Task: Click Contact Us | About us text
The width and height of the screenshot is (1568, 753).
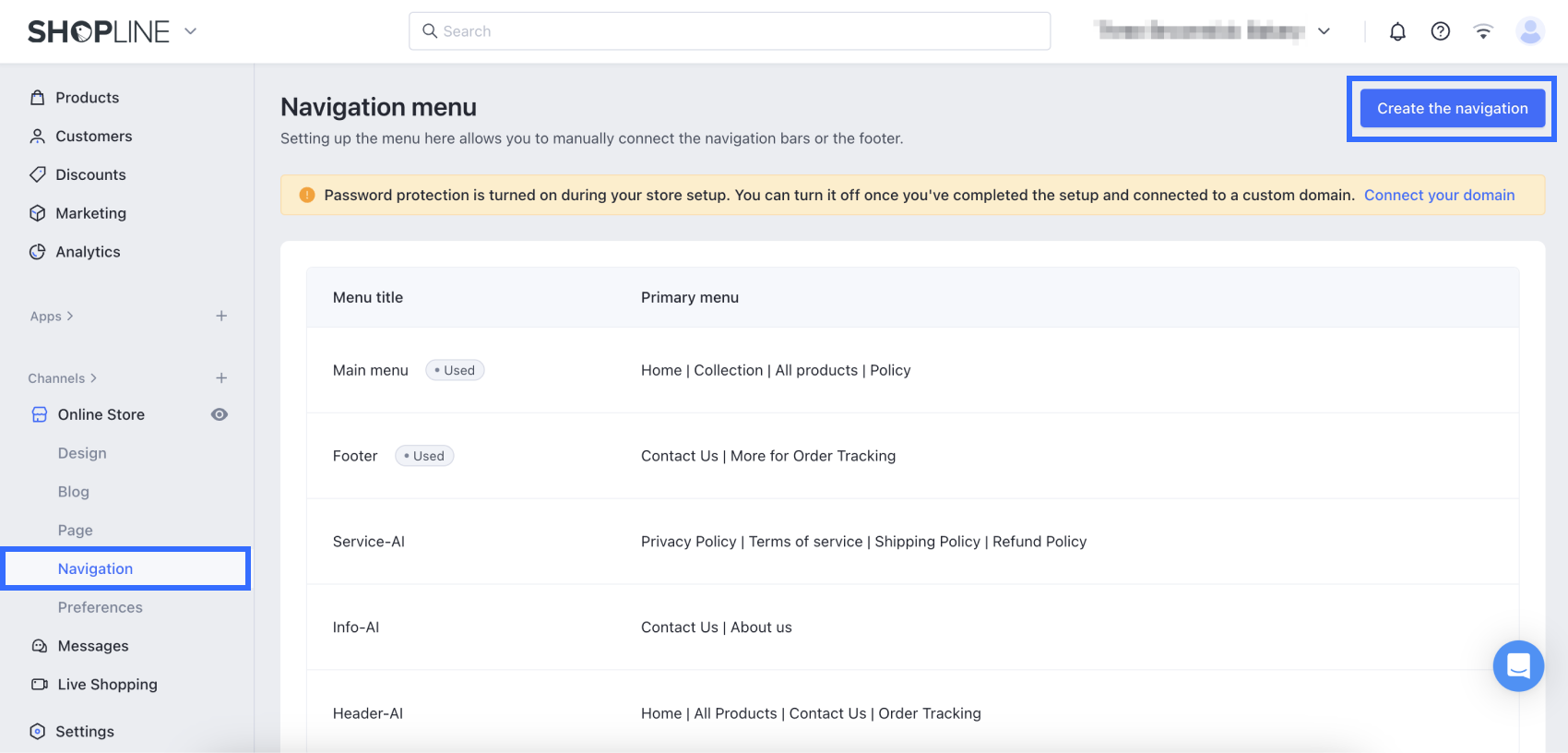Action: point(717,627)
